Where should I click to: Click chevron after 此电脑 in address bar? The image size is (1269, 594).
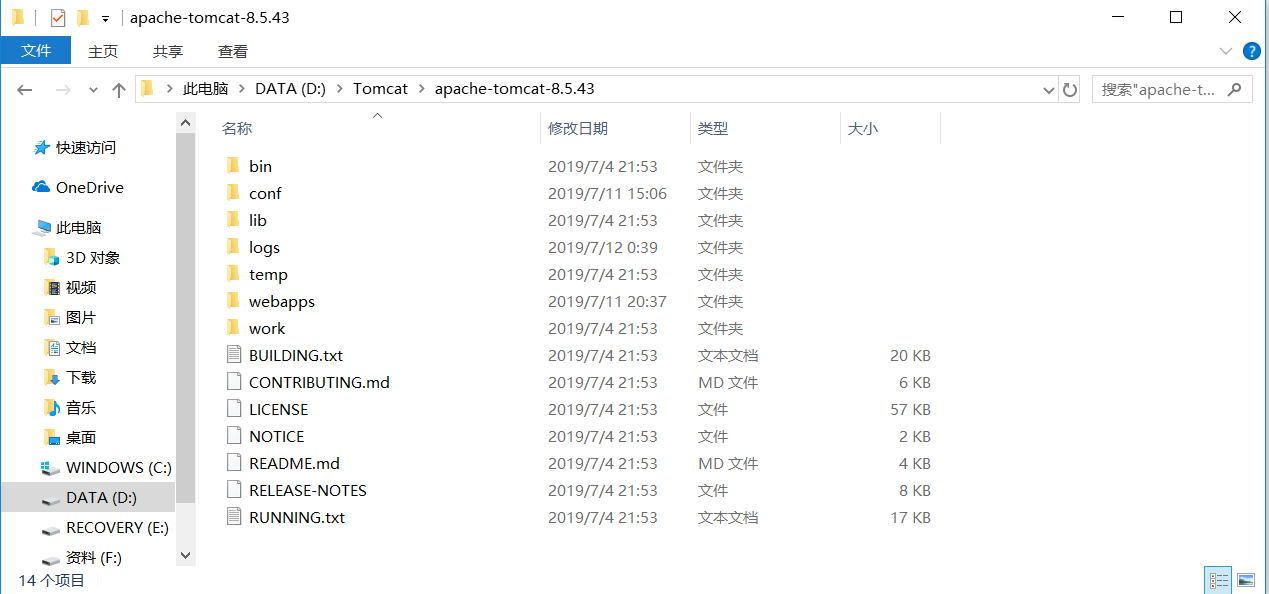click(241, 89)
